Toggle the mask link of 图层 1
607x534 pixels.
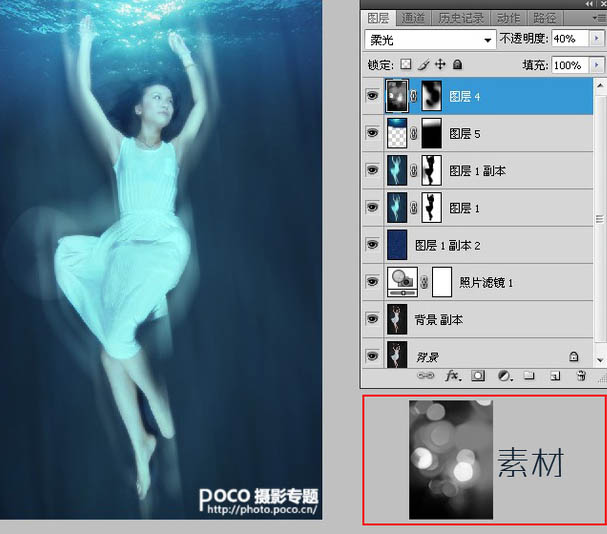(x=413, y=208)
